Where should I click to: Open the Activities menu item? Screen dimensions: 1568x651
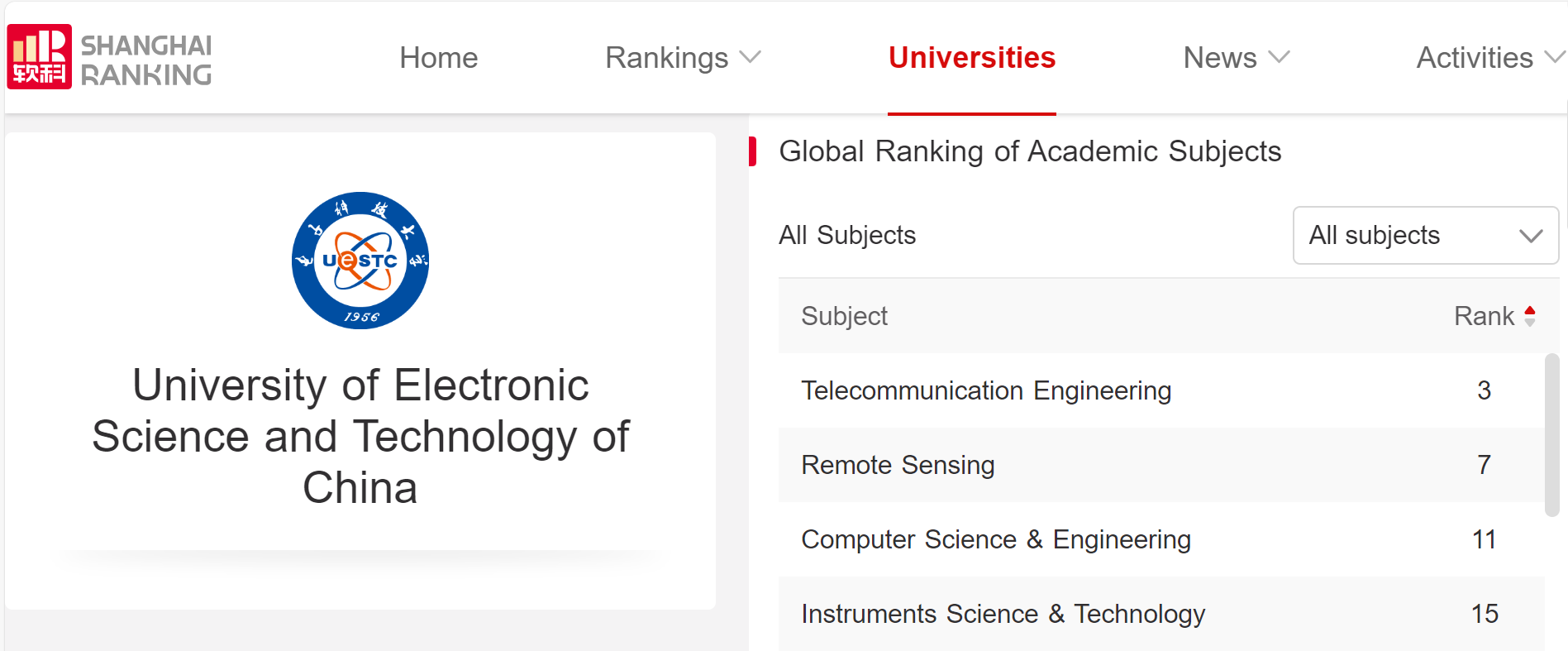pos(1475,58)
